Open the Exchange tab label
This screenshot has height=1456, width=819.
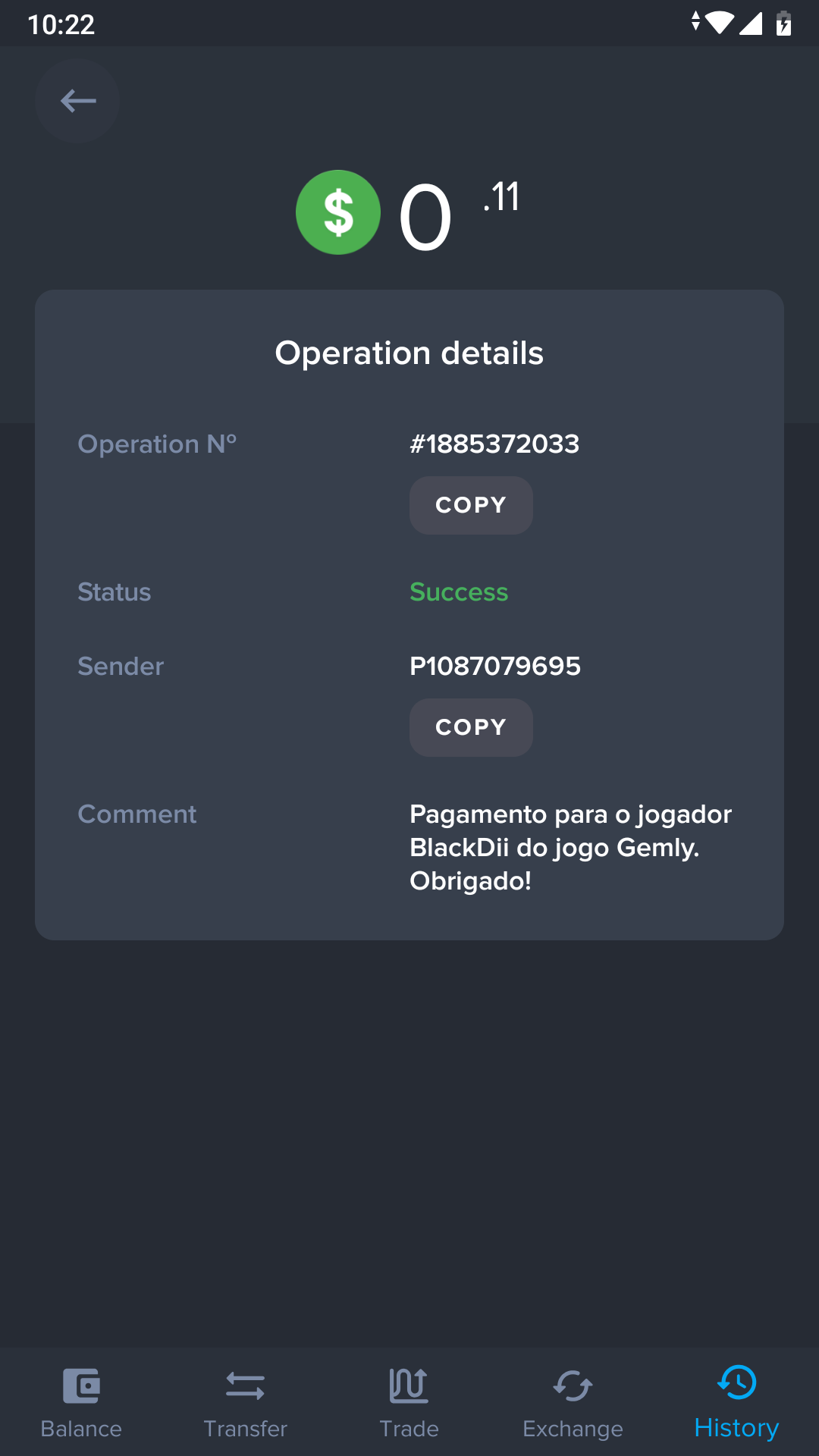(x=573, y=1429)
